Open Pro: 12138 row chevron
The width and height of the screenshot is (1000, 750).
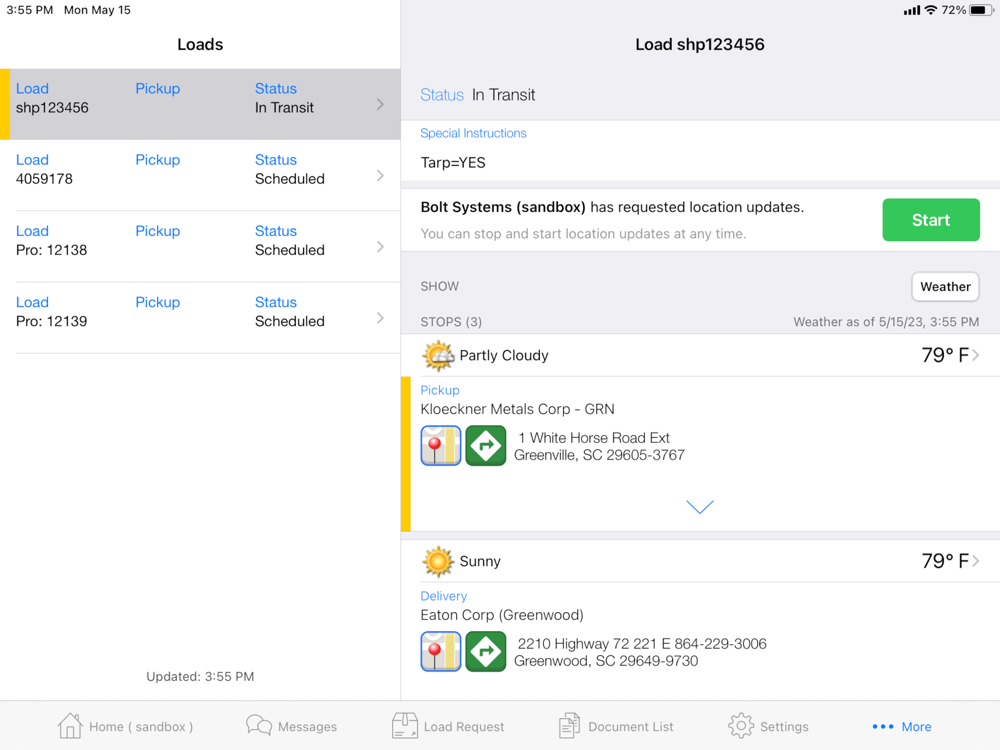pyautogui.click(x=380, y=247)
